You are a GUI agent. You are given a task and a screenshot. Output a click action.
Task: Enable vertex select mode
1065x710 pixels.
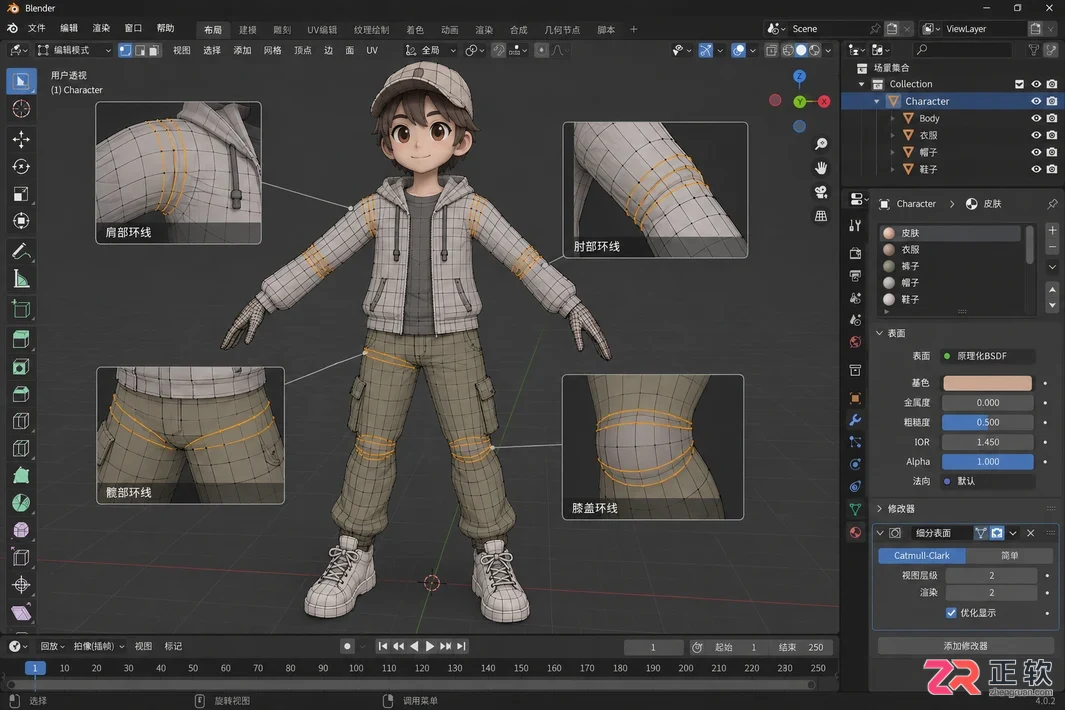click(x=125, y=50)
